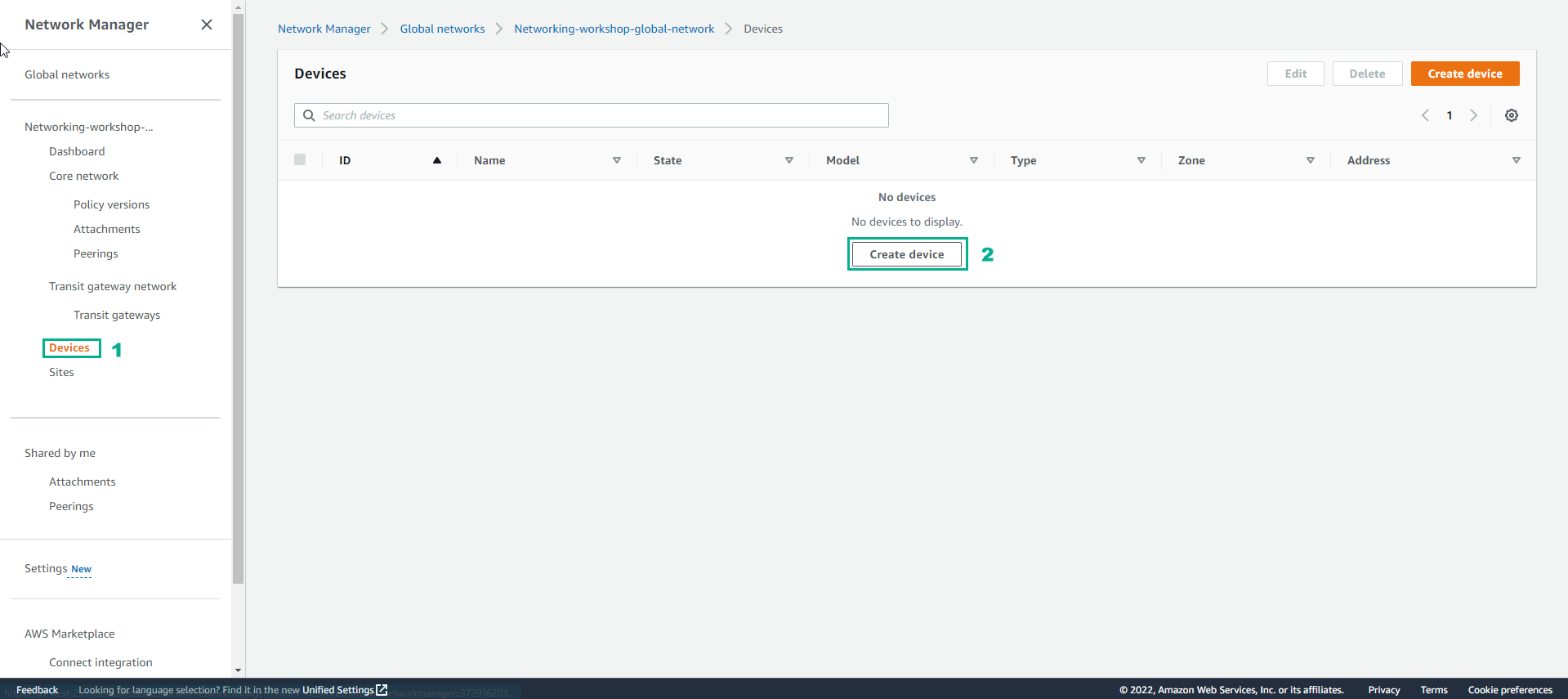Click AWS Marketplace sidebar heading
Viewport: 1568px width, 699px height.
[69, 634]
